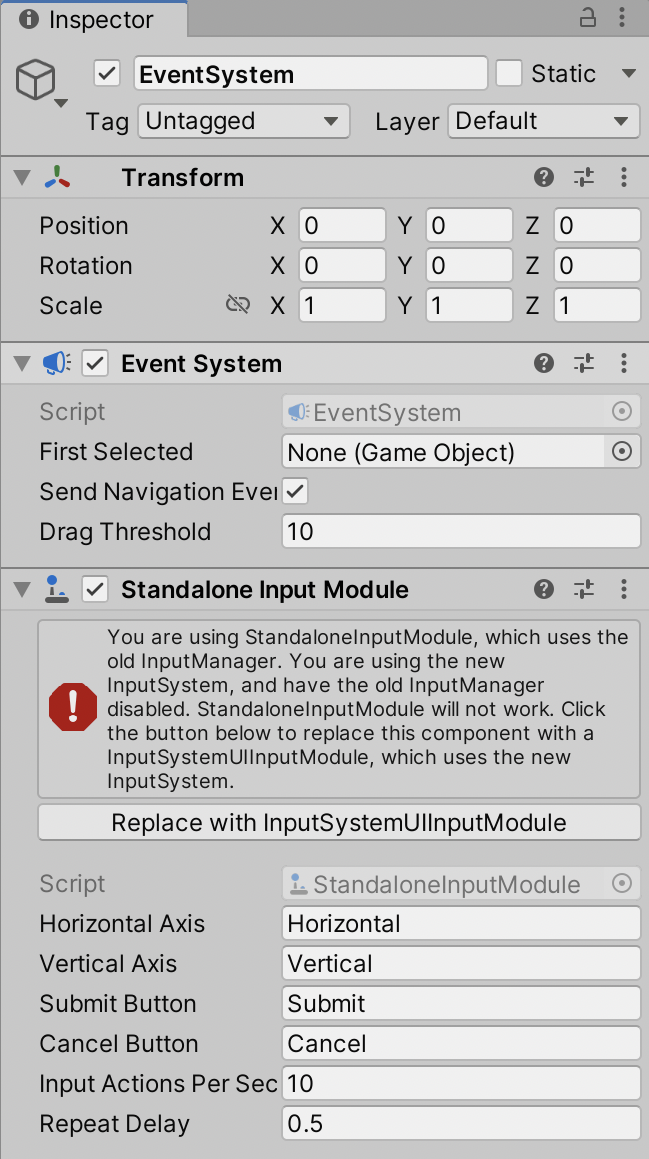
Task: Open Transform component preset settings
Action: 584,178
